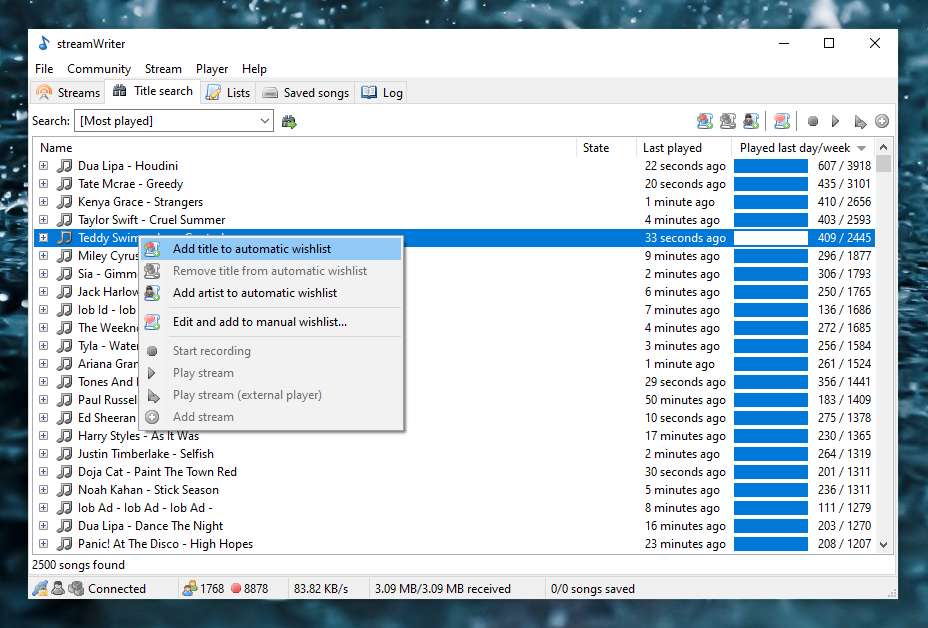The image size is (928, 628).
Task: Click the toolbar Add stream plus icon
Action: point(882,121)
